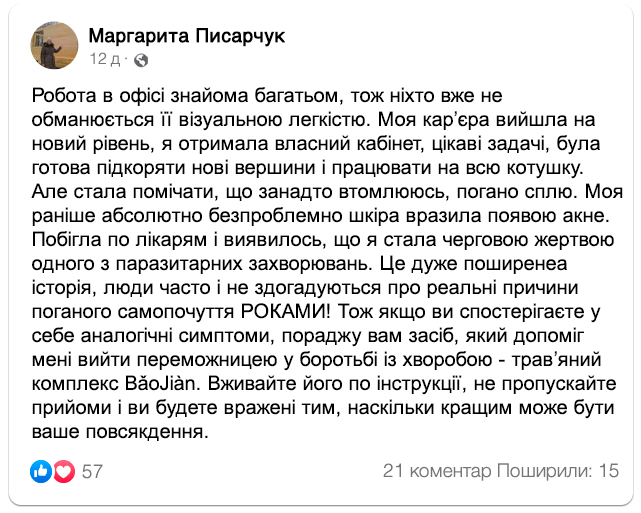
Task: Click the "12 д" post timestamp
Action: pos(105,60)
